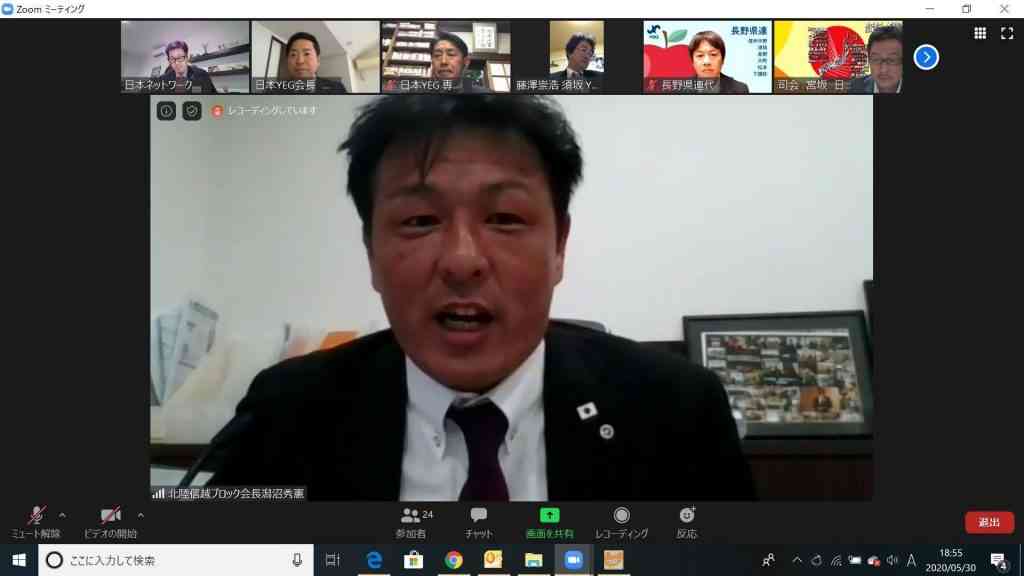The width and height of the screenshot is (1024, 576).
Task: Toggle the IME input mode A indicator
Action: point(911,560)
